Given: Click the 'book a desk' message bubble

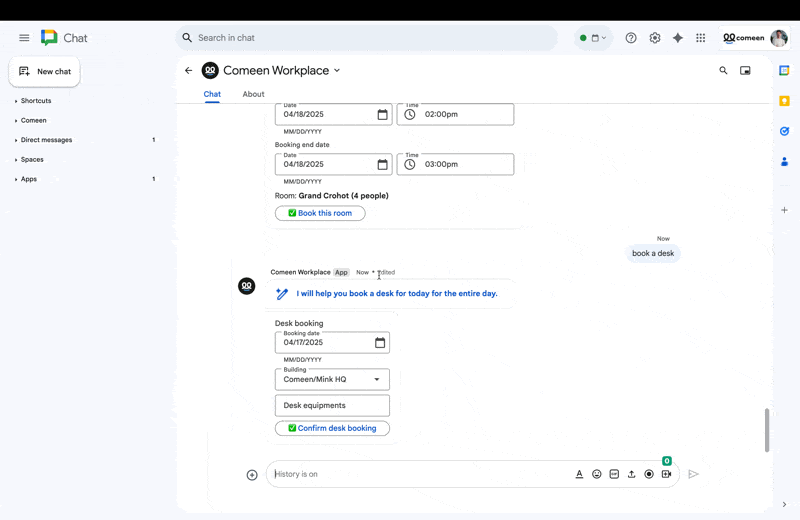Looking at the screenshot, I should point(653,253).
